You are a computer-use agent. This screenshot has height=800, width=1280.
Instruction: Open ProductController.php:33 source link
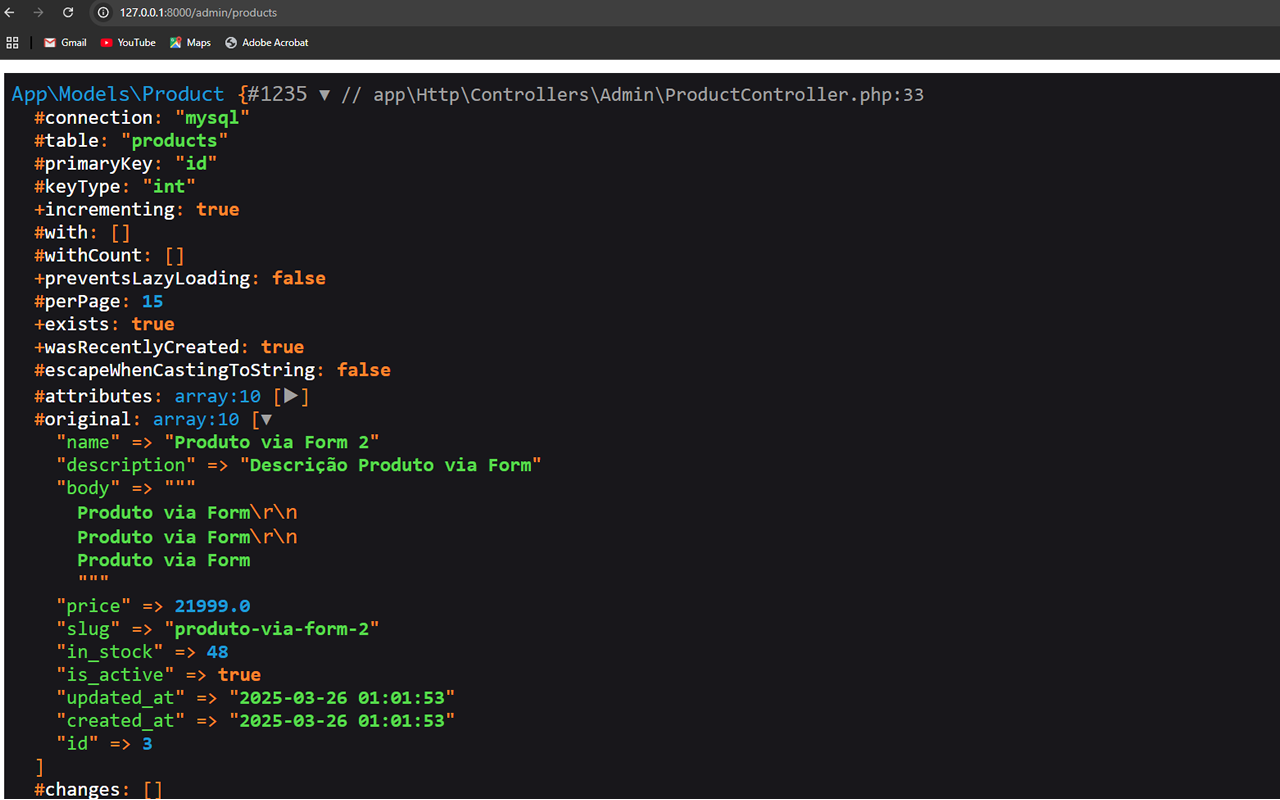click(x=648, y=95)
